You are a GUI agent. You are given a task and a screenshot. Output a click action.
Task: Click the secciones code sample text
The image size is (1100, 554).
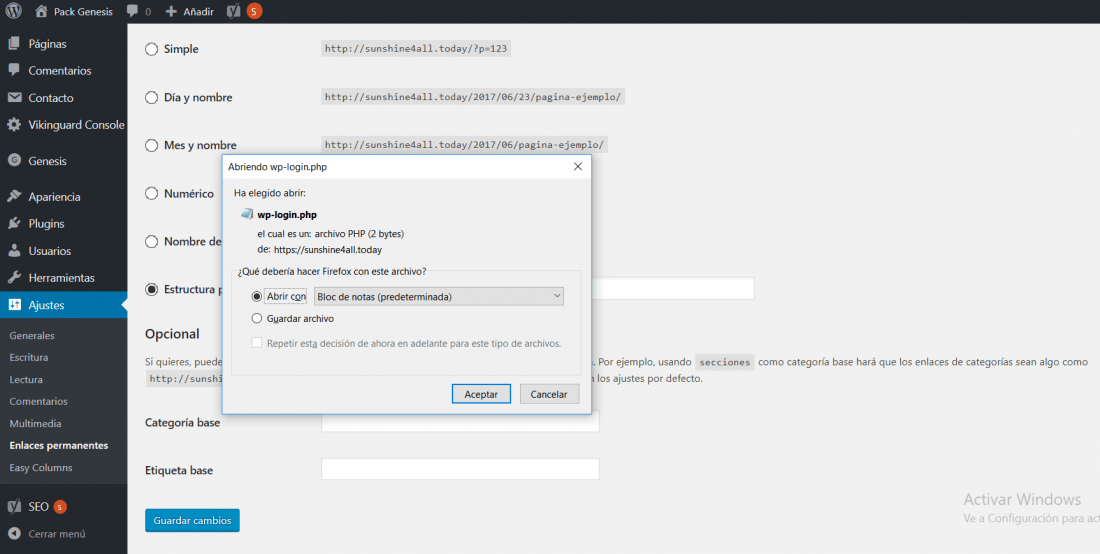pyautogui.click(x=725, y=363)
